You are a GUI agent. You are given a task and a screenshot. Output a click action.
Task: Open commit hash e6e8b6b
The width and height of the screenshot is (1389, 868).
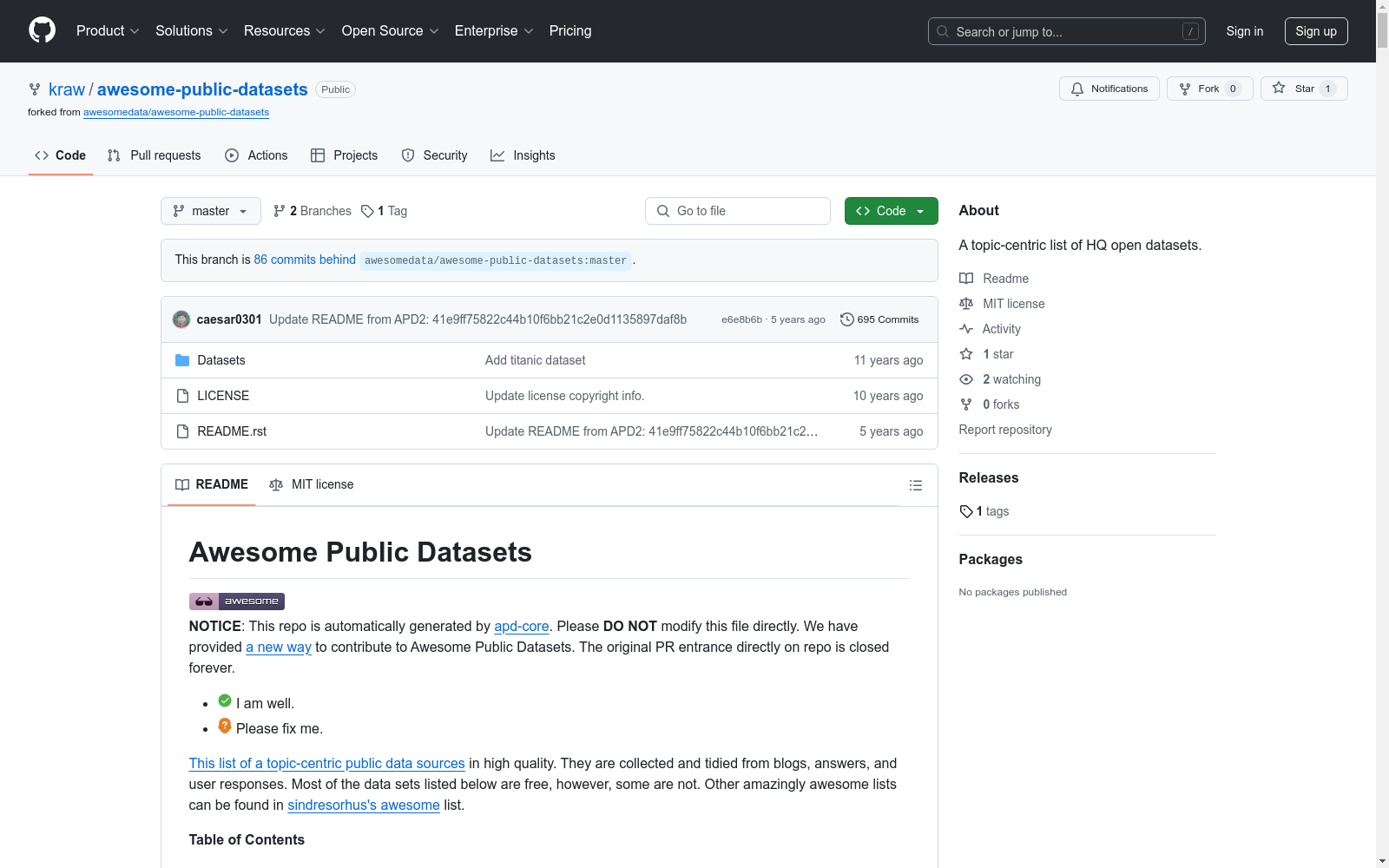(x=741, y=319)
